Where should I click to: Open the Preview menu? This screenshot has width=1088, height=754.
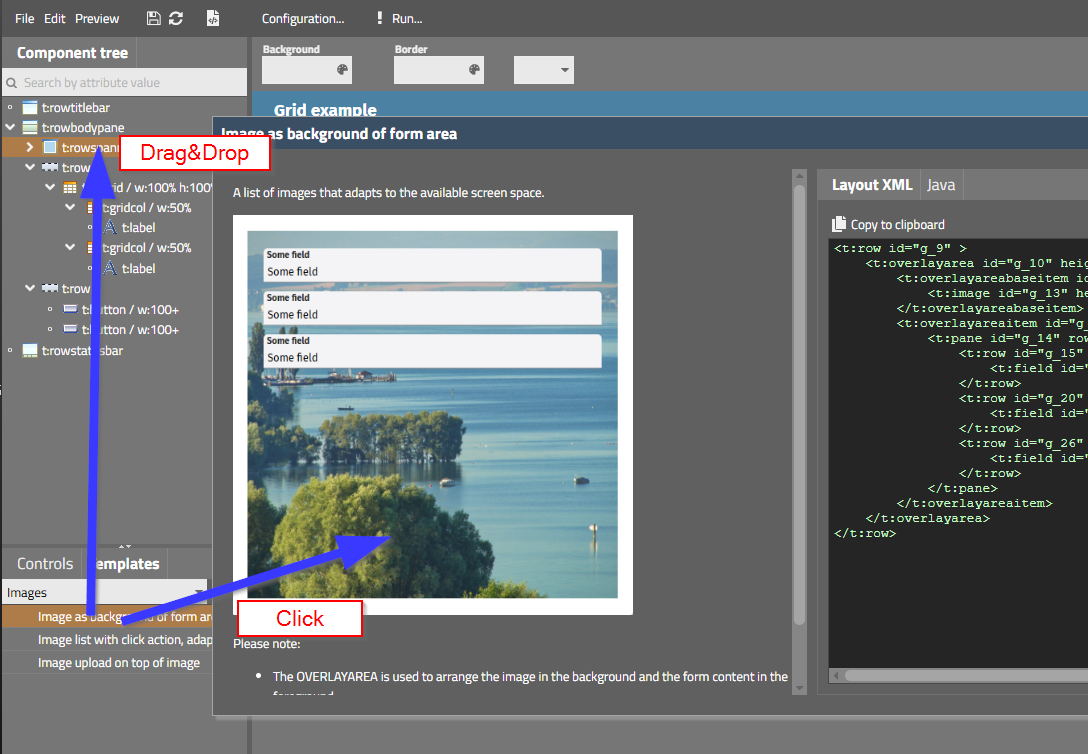tap(97, 18)
